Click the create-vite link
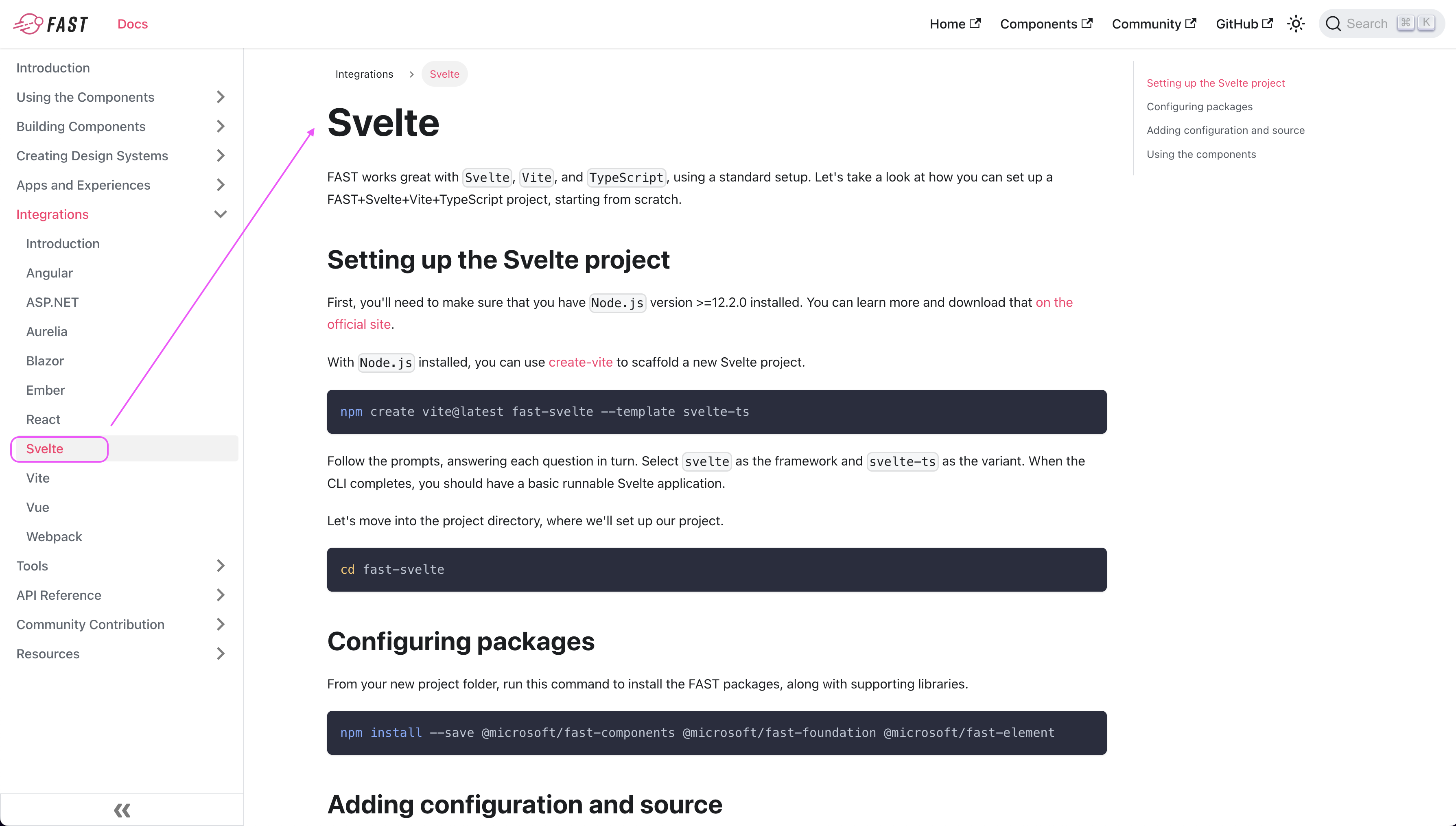The width and height of the screenshot is (1456, 826). 580,362
